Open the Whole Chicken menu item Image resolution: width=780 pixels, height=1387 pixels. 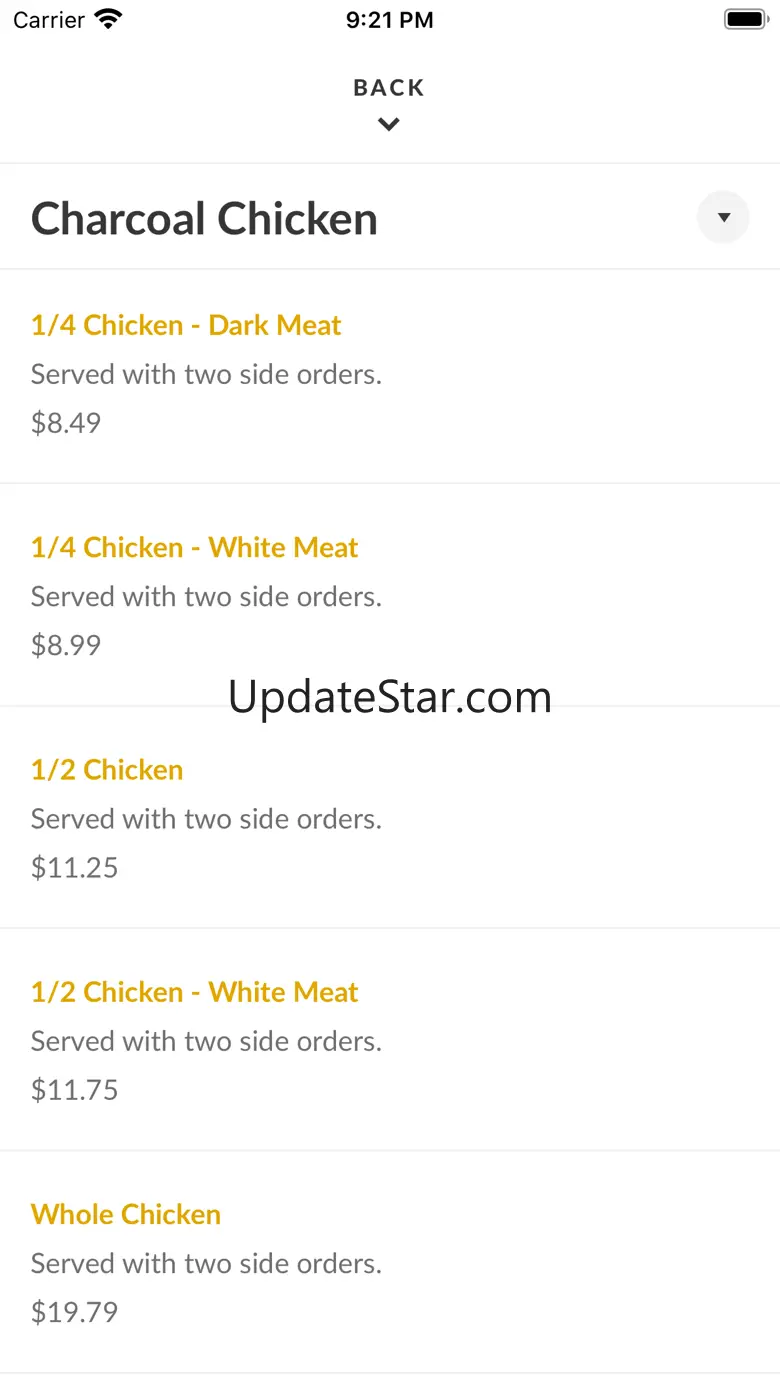pos(126,1214)
